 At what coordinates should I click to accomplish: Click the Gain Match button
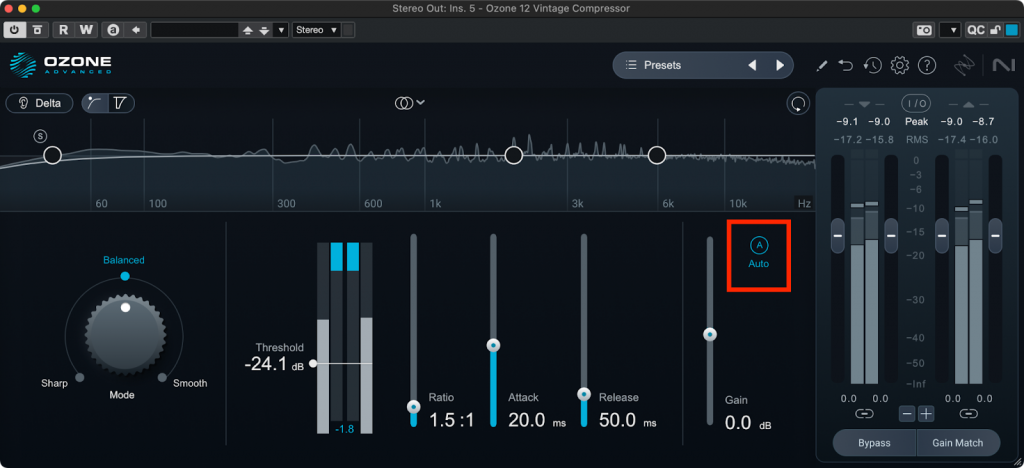(959, 442)
